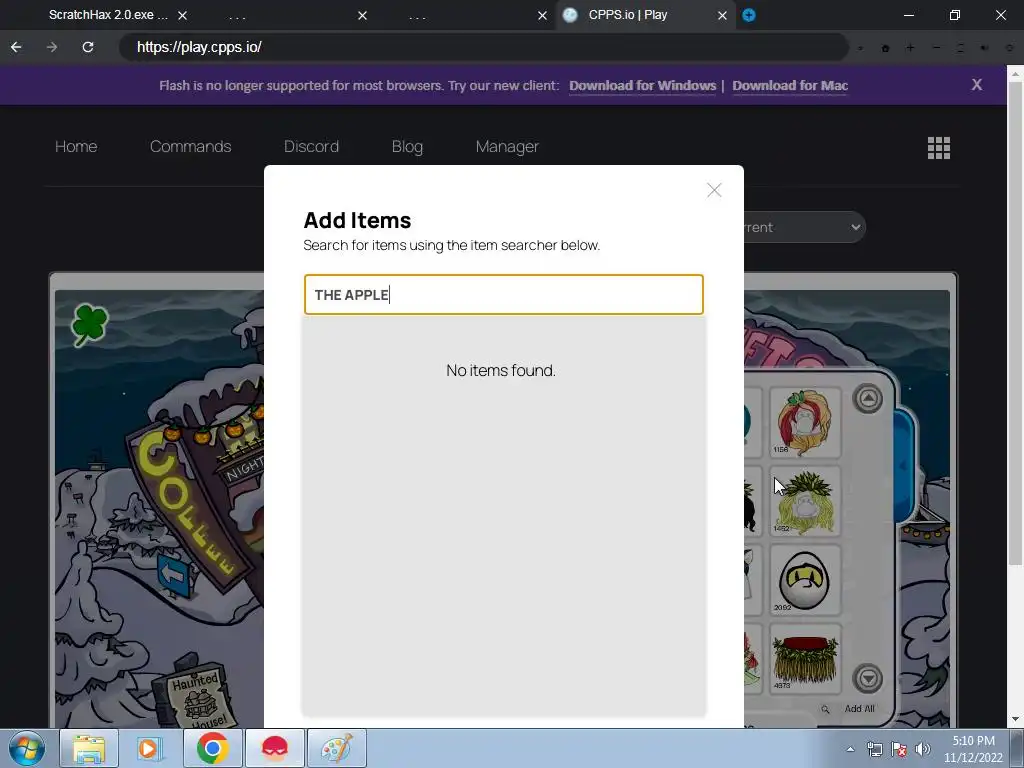Show hidden system tray icons
1024x768 pixels.
(x=850, y=749)
